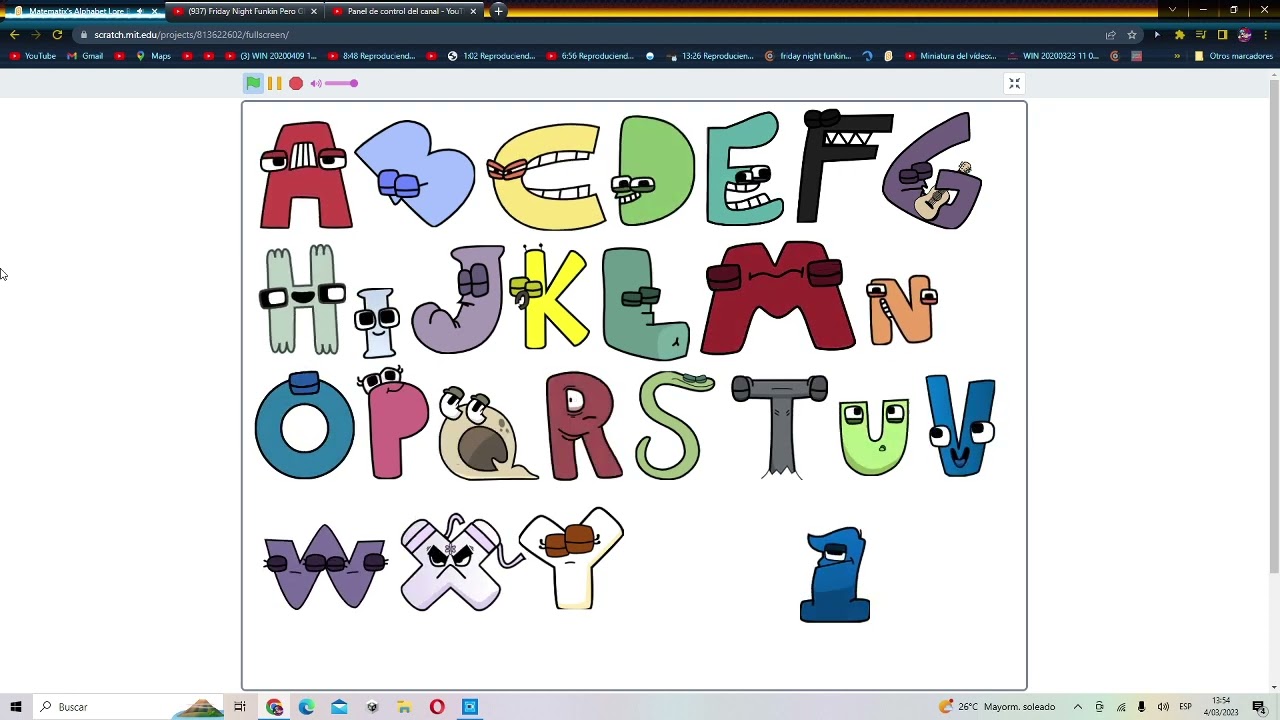Open the Gmail bookmark
Image resolution: width=1280 pixels, height=720 pixels.
(x=85, y=56)
